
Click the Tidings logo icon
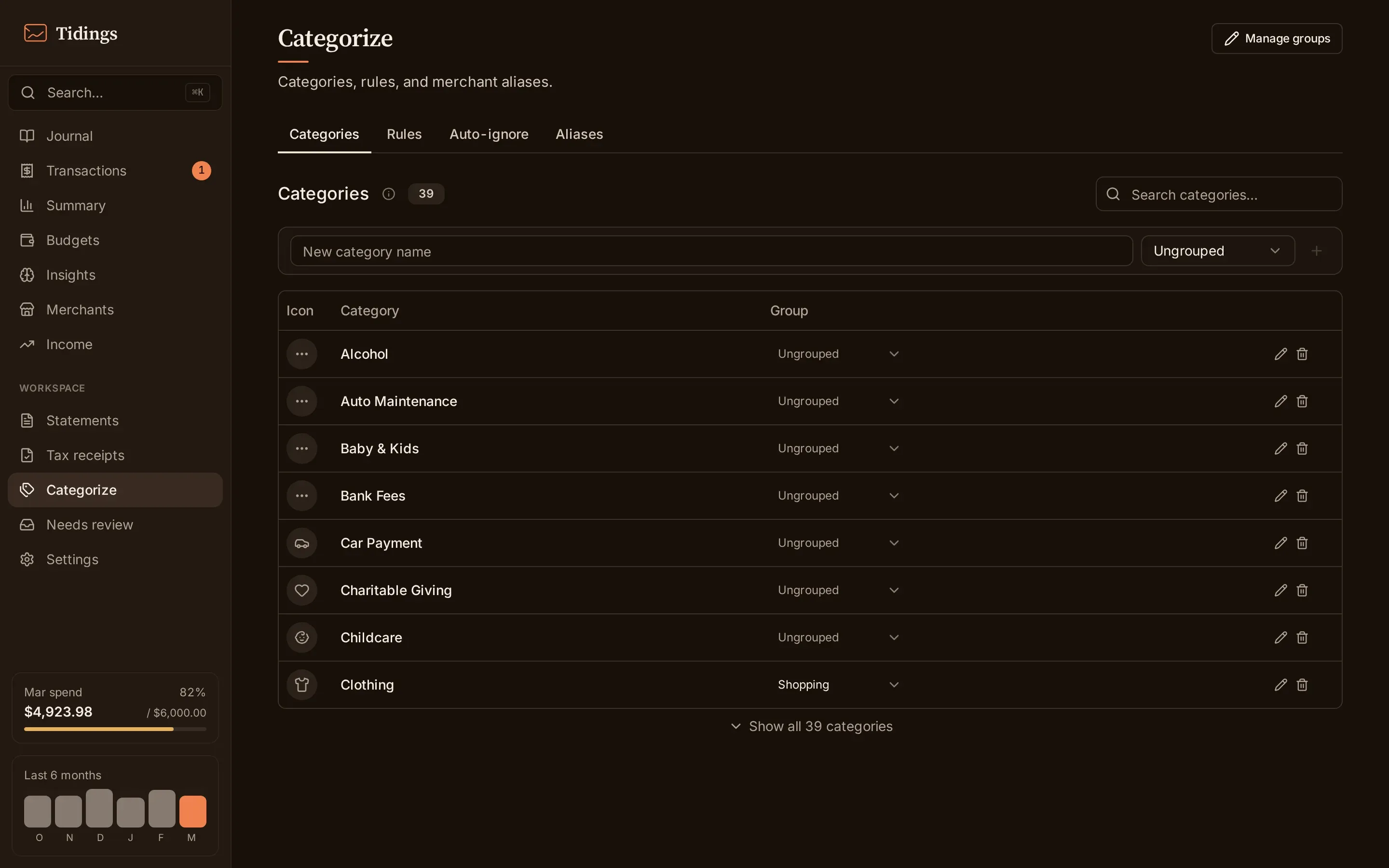pos(35,33)
